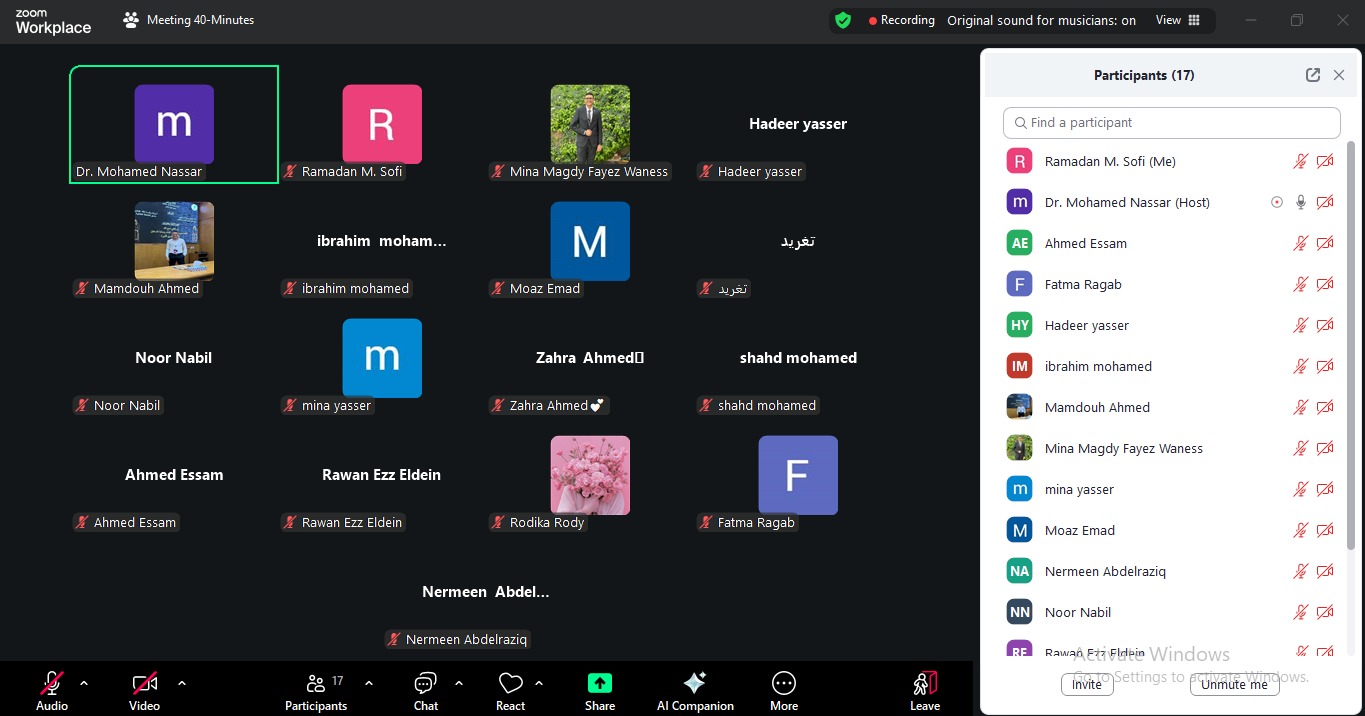The image size is (1365, 716).
Task: Click the Leave meeting icon
Action: 925,684
